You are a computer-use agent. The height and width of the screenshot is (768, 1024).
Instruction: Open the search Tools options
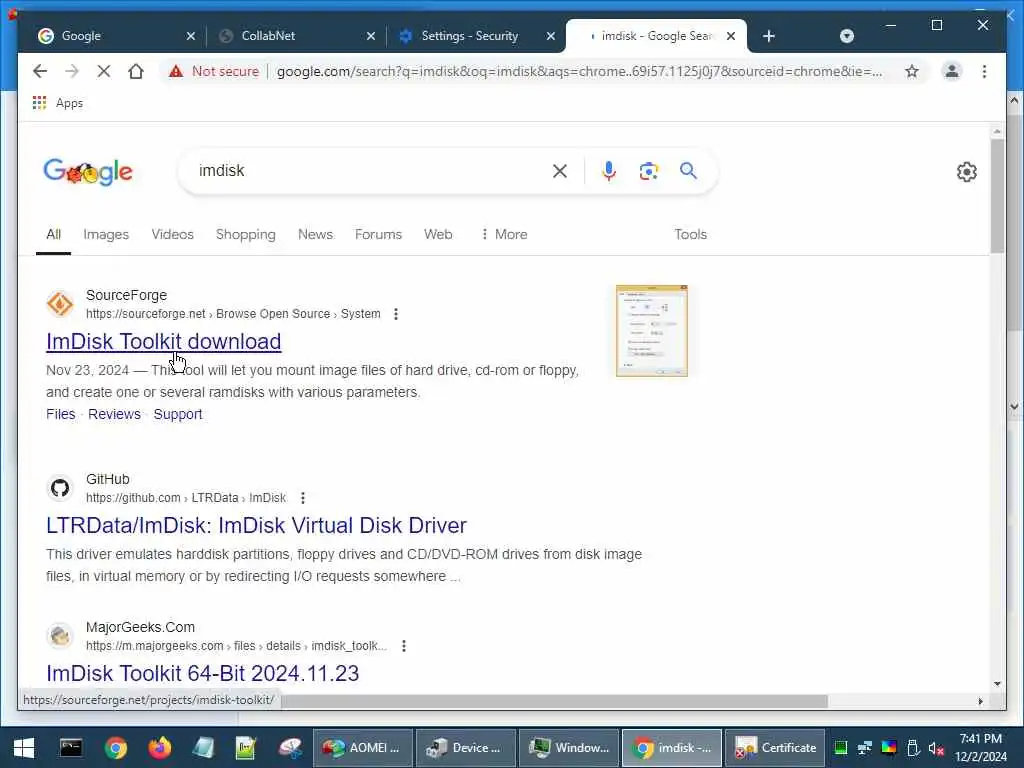[x=690, y=234]
